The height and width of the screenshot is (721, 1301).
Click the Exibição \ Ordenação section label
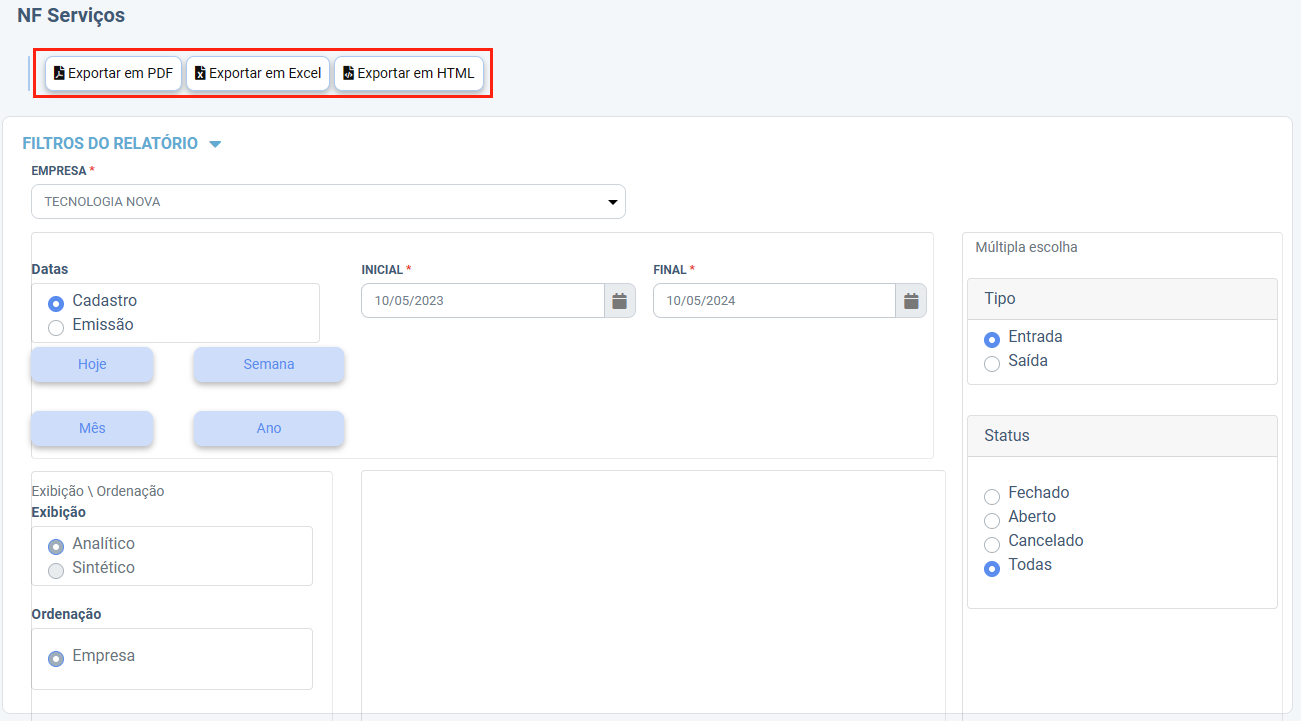[x=98, y=491]
